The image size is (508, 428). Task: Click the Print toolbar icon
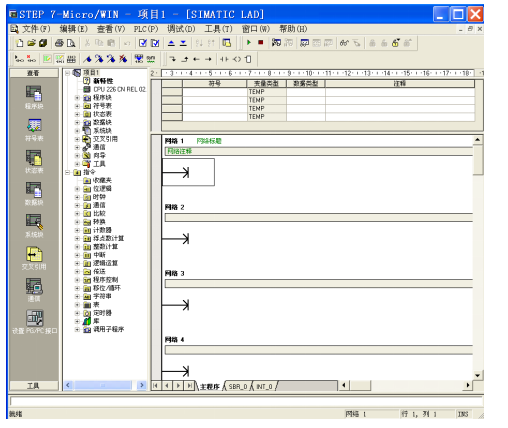click(59, 43)
